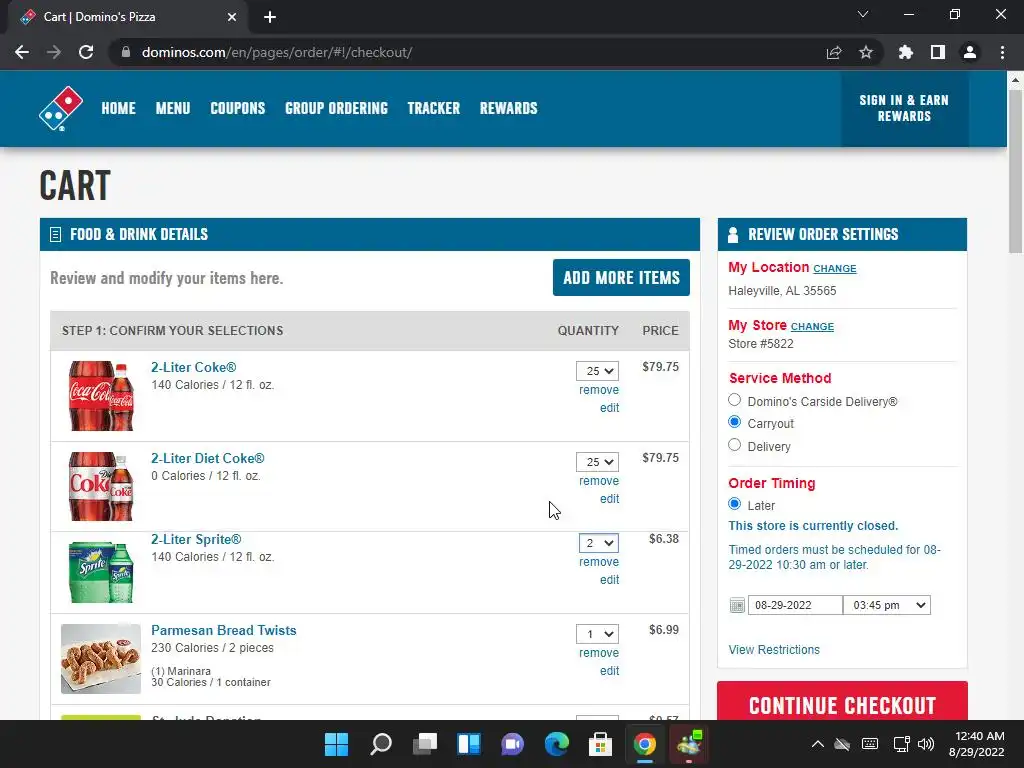Click the order date field 08-29-2022
The width and height of the screenshot is (1024, 768).
(795, 605)
